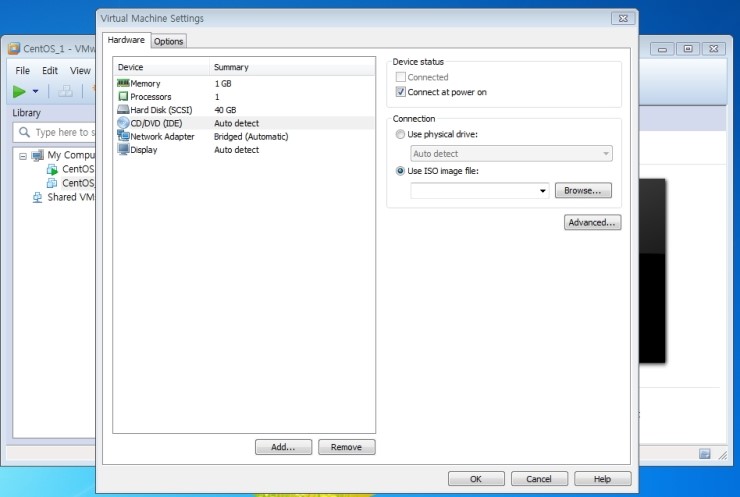This screenshot has width=740, height=497.
Task: Select the Hard Disk (SCSI) row label
Action: point(161,110)
